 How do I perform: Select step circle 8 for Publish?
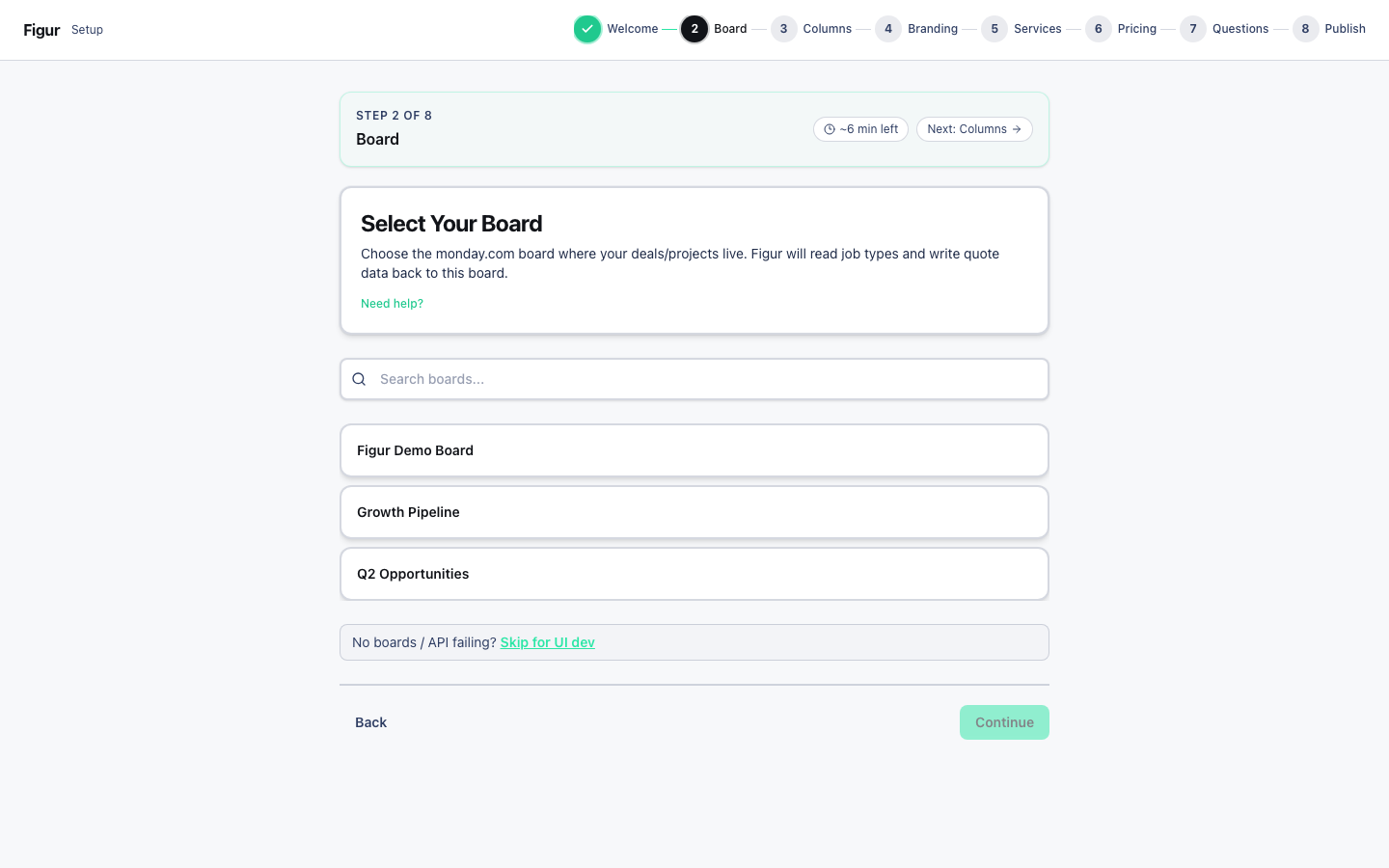(1305, 29)
